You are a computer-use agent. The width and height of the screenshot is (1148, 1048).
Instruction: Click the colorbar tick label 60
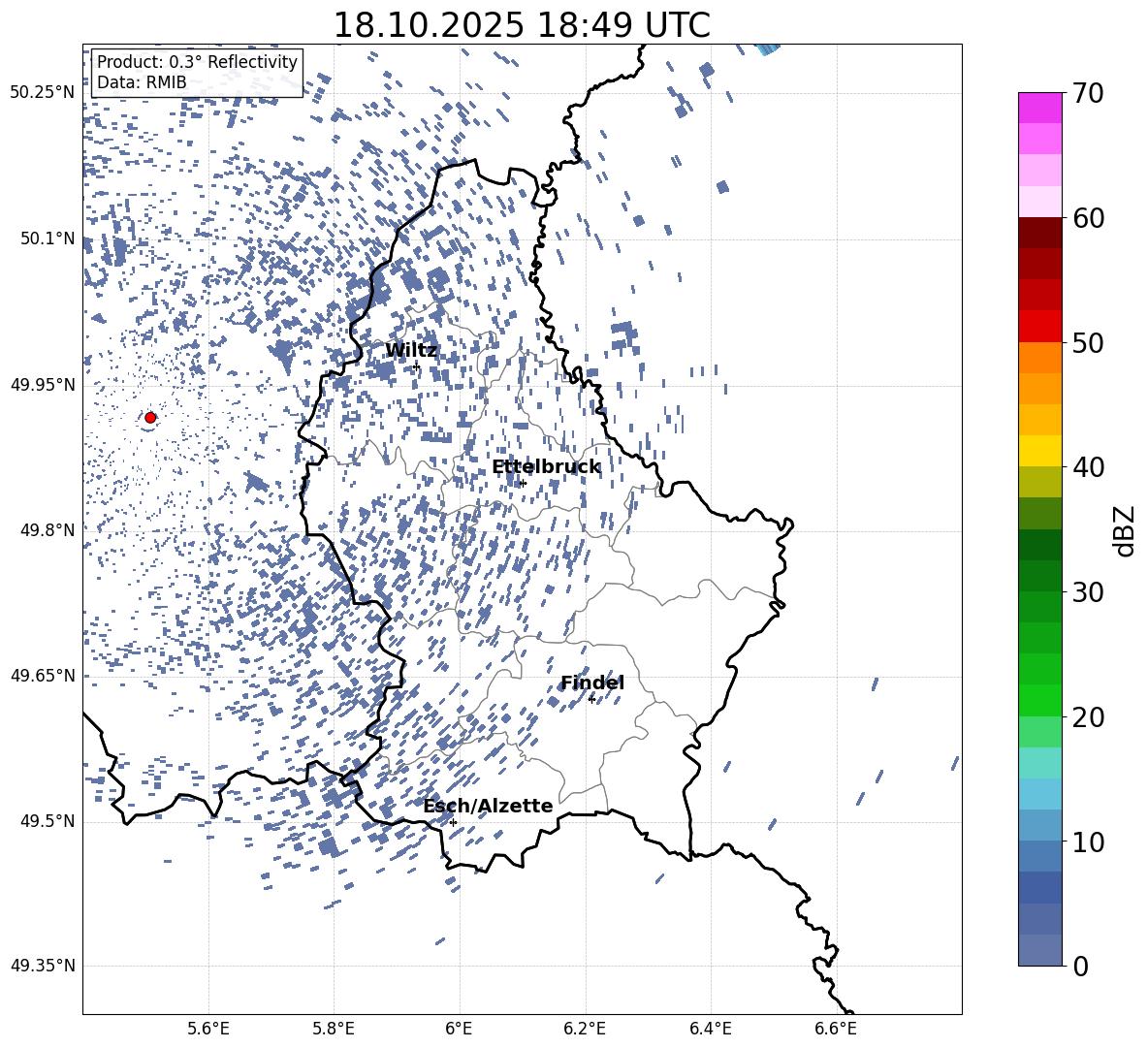tap(1088, 218)
